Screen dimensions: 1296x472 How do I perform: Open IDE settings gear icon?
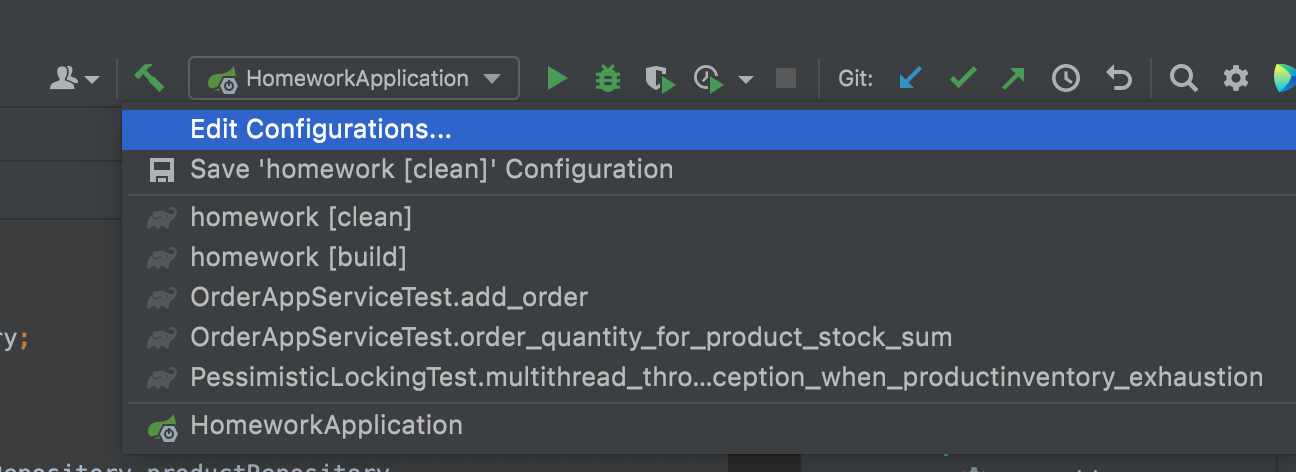pyautogui.click(x=1236, y=78)
